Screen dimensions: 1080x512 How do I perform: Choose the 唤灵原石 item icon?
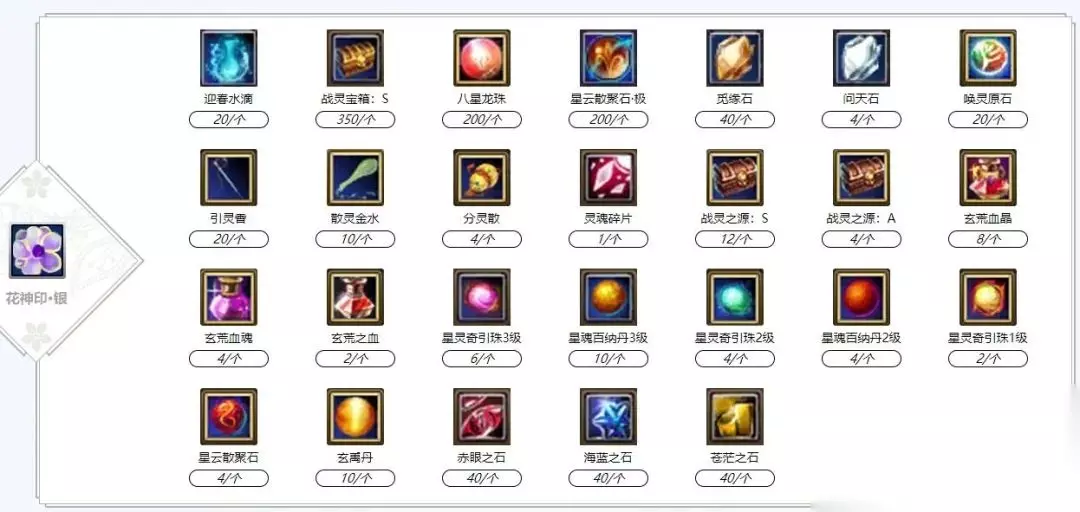tap(988, 58)
